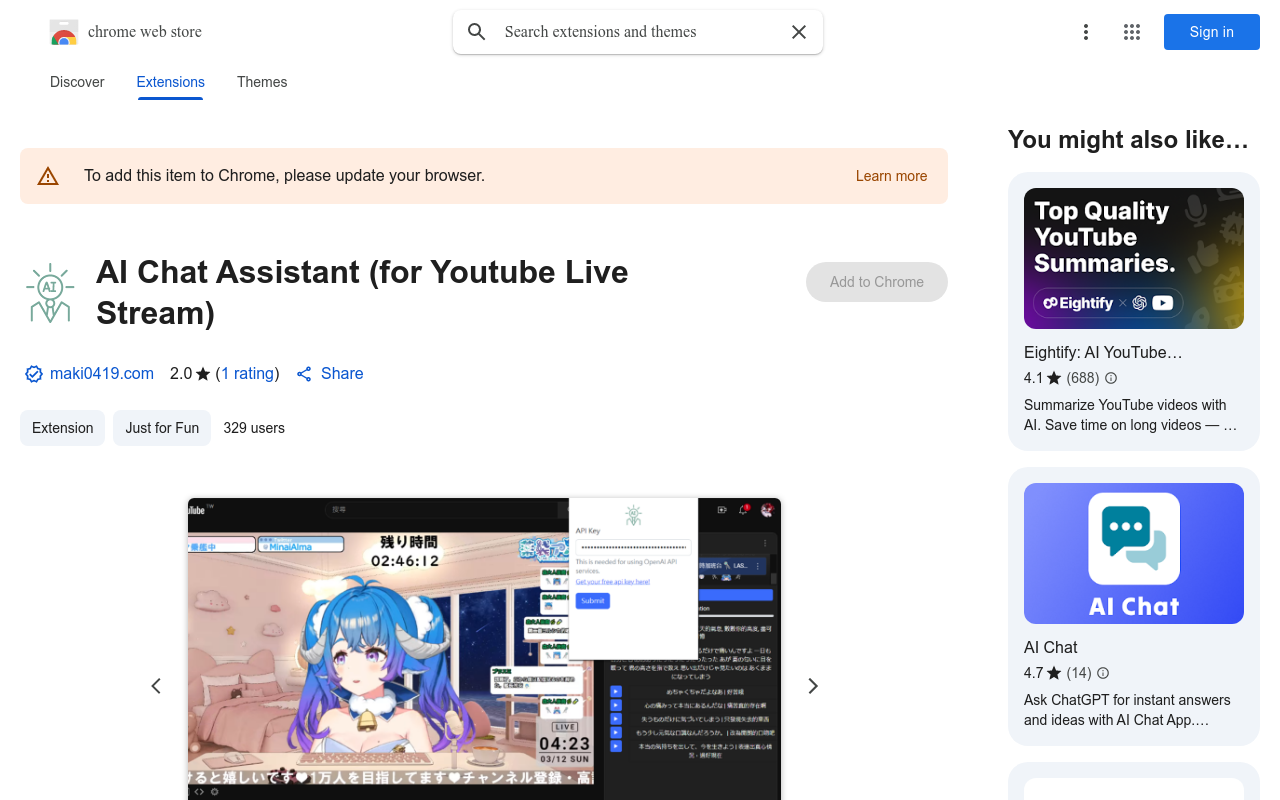Image resolution: width=1280 pixels, height=800 pixels.
Task: Click the AI Chat Assistant extension logo
Action: pos(50,293)
